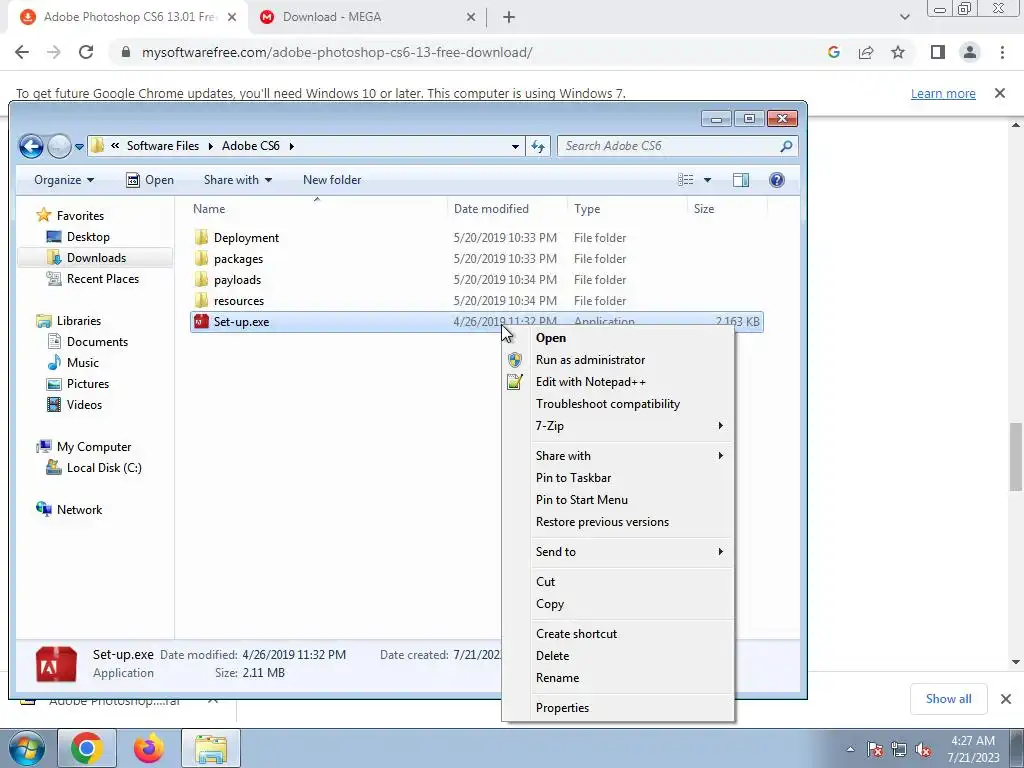Open the Share with toolbar dropdown
The width and height of the screenshot is (1024, 768).
[x=238, y=180]
